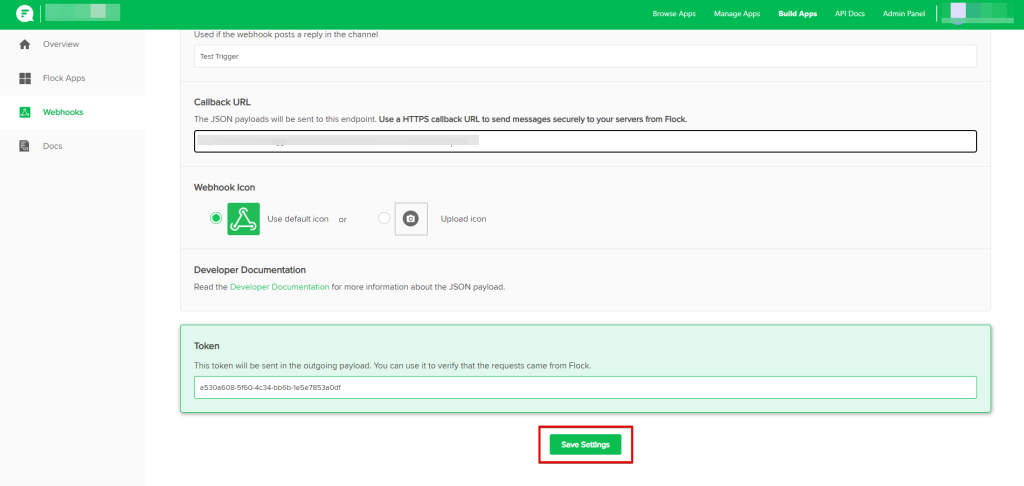Click the Flock Apps grid icon

pos(25,78)
